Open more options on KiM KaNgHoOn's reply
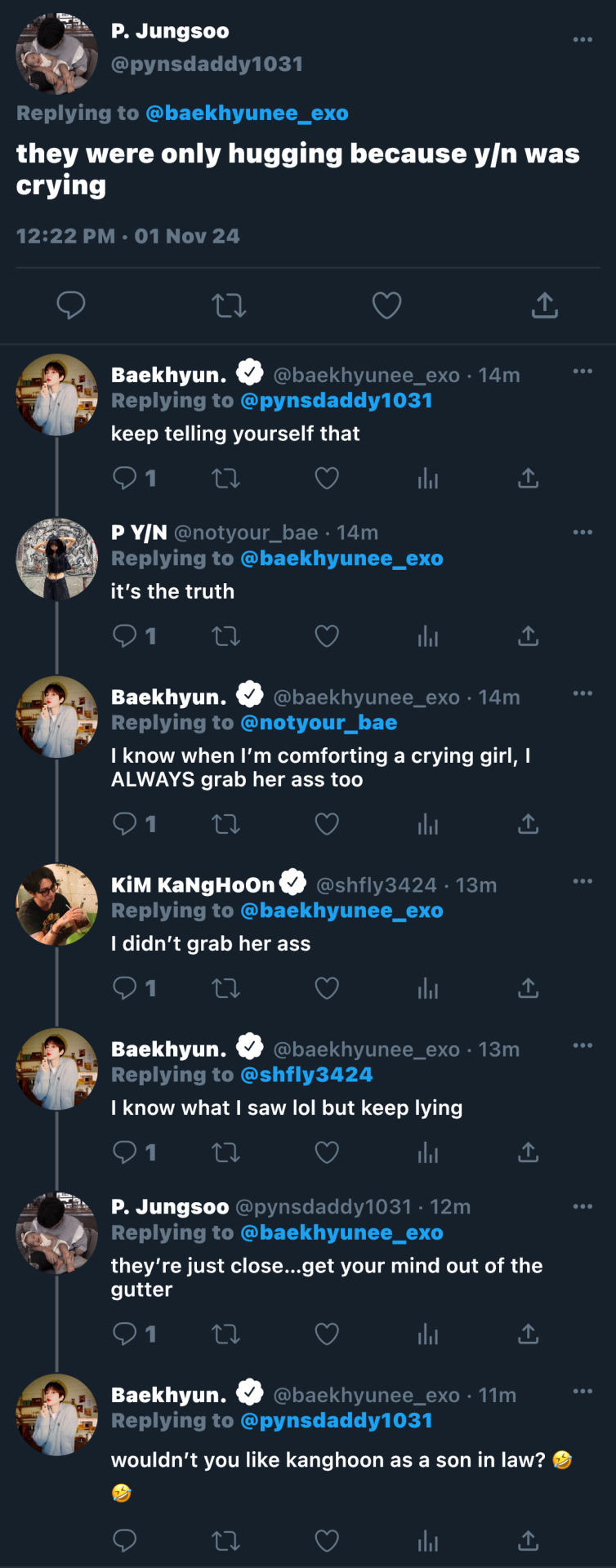 pyautogui.click(x=583, y=881)
